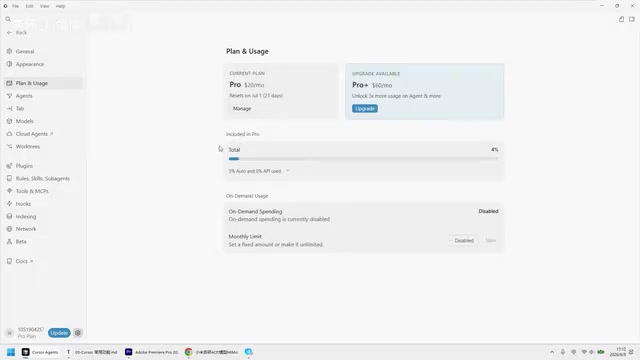Click the open-file icon in top-right corner
Viewport: 640px width, 360px height.
[621, 19]
